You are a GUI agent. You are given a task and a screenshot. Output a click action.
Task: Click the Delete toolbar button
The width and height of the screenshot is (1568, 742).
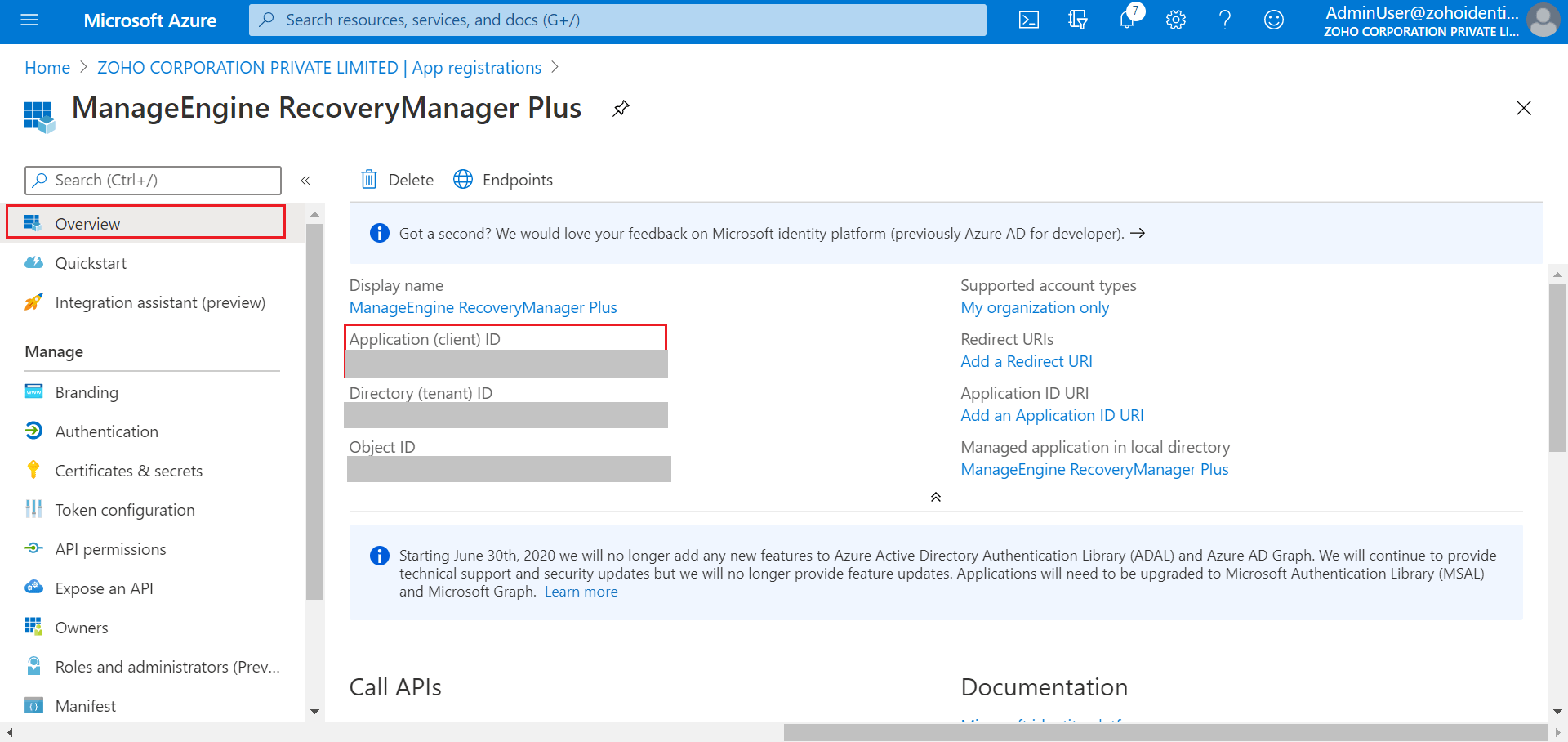coord(398,180)
